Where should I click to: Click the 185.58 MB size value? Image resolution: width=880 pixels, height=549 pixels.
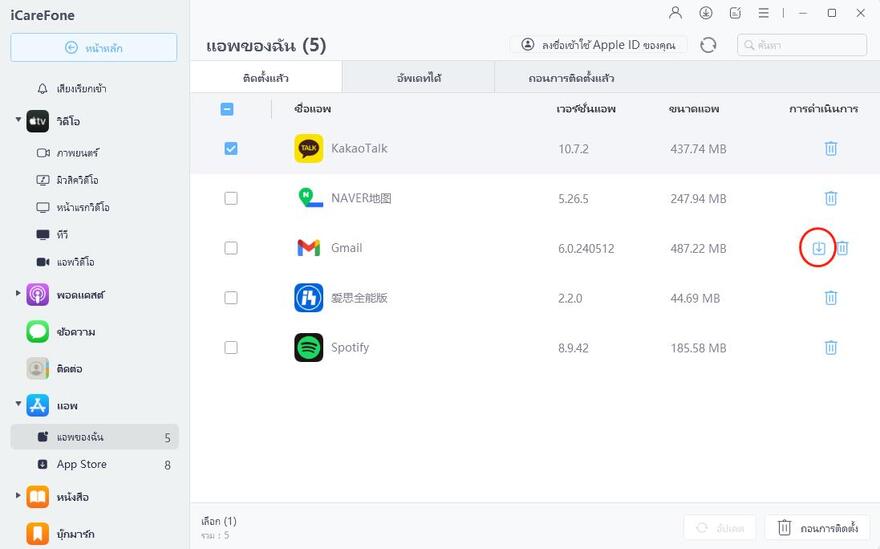pos(698,348)
